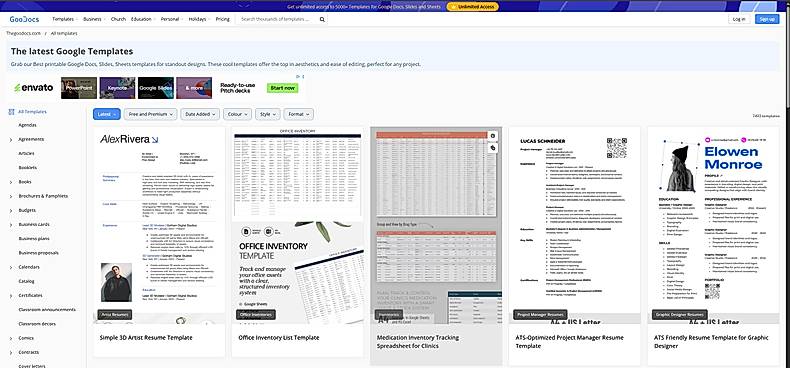
Task: Click the Thegoodocs.com breadcrumb link
Action: tap(23, 33)
